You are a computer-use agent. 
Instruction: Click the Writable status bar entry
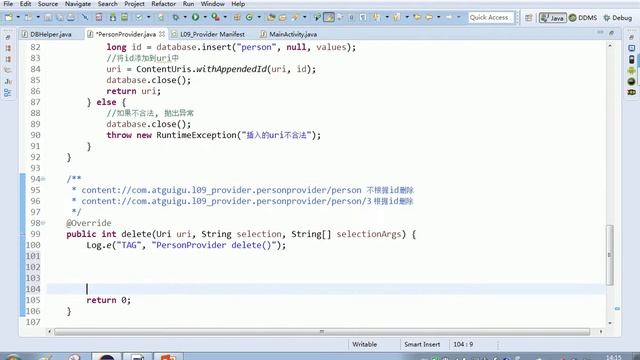(364, 344)
